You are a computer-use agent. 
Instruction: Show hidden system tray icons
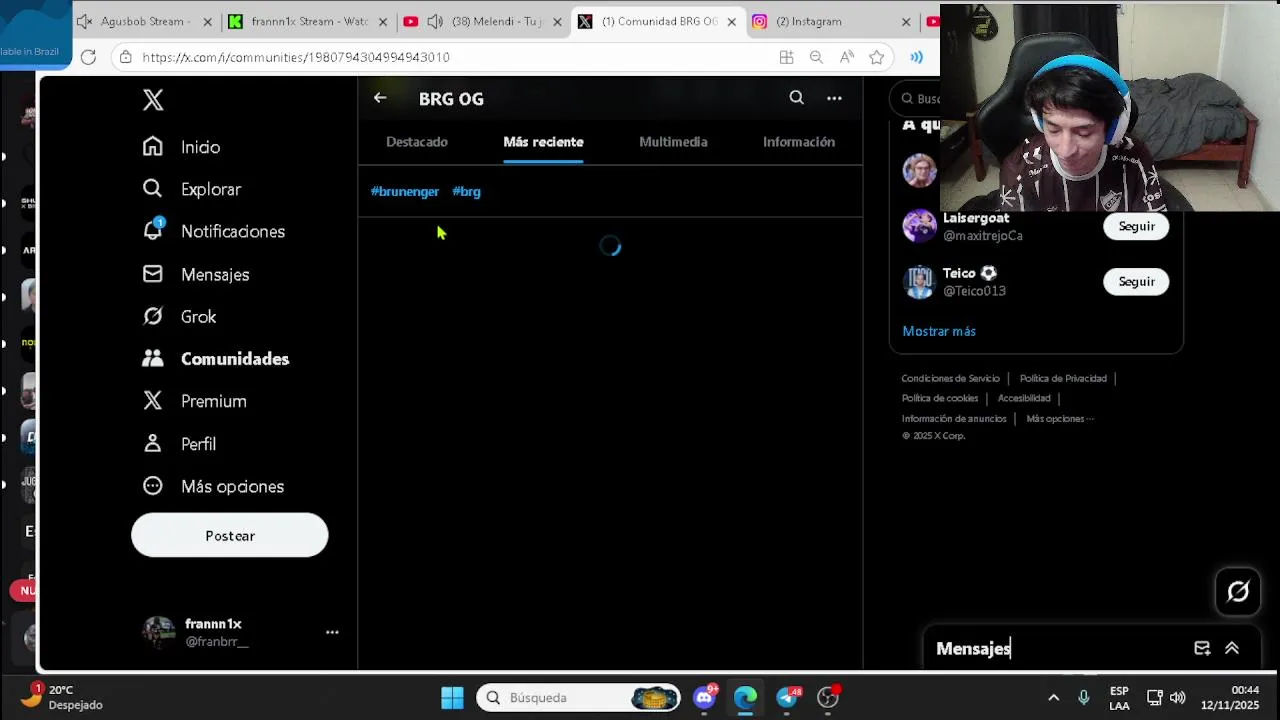tap(1053, 697)
